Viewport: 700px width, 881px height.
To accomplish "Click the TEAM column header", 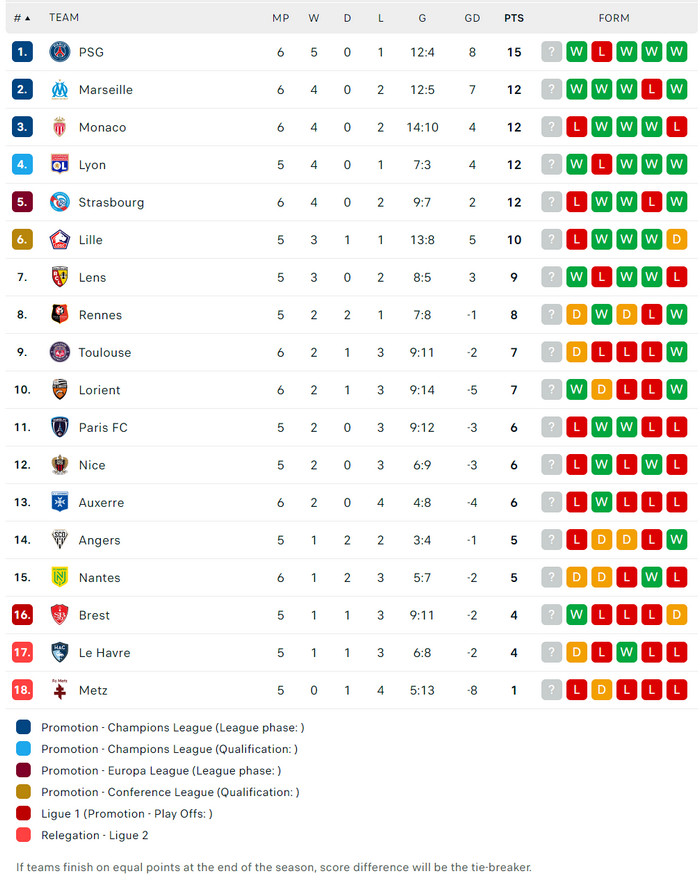I will coord(64,18).
